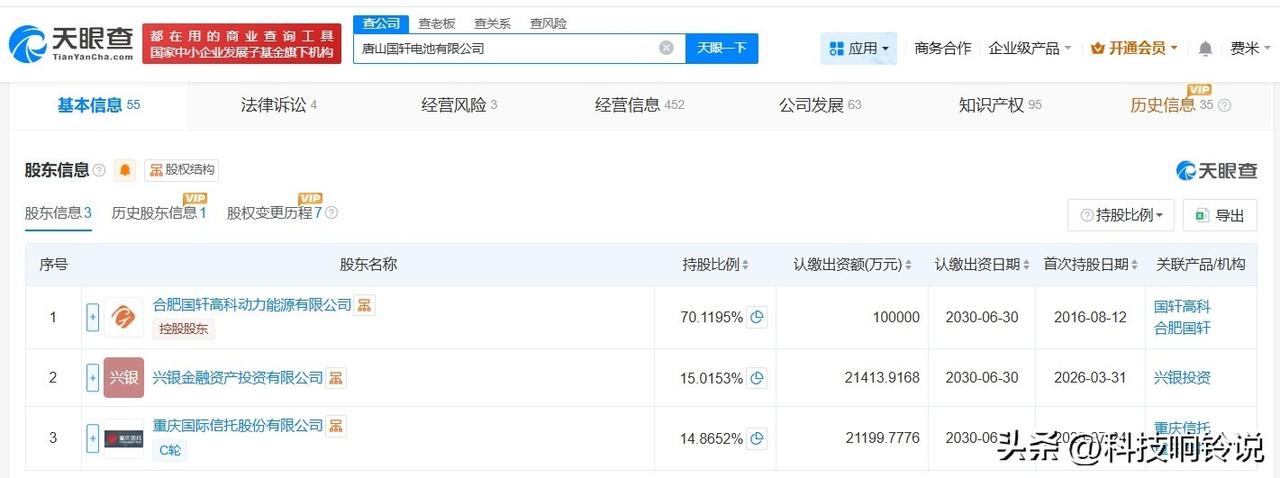Click the 100000 subscribed capital cell
Image resolution: width=1280 pixels, height=478 pixels.
pyautogui.click(x=896, y=317)
